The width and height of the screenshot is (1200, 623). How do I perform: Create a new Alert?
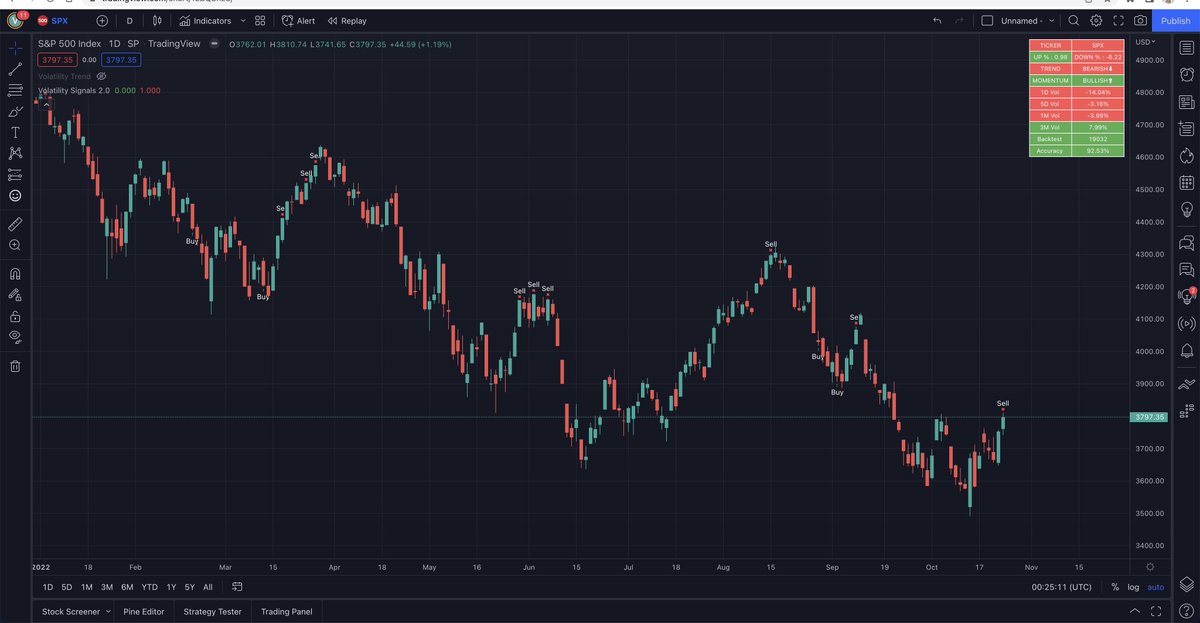[298, 20]
